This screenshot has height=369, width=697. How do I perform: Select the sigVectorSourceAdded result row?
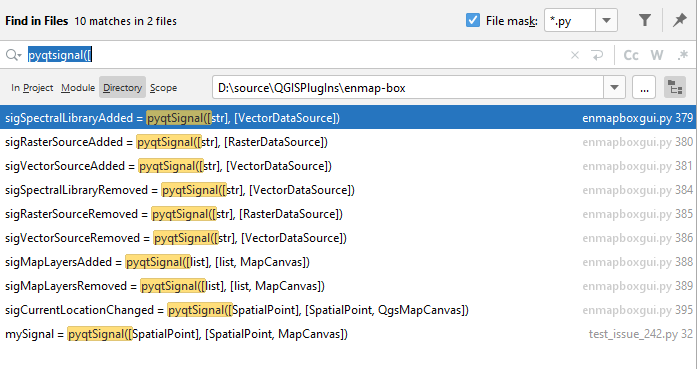click(x=348, y=166)
